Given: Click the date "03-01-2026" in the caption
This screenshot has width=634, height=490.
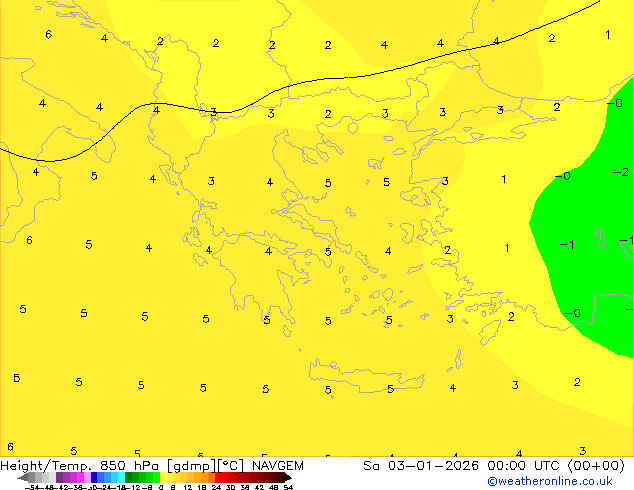Looking at the screenshot, I should pyautogui.click(x=433, y=466).
